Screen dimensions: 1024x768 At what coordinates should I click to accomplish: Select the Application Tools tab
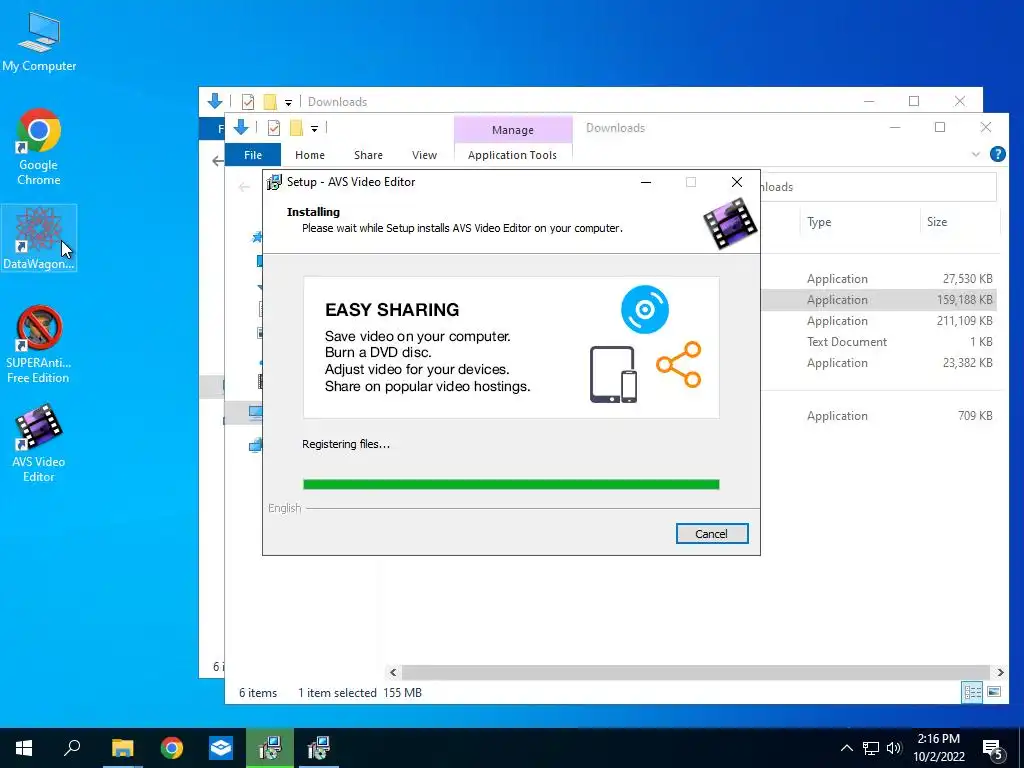(x=513, y=155)
